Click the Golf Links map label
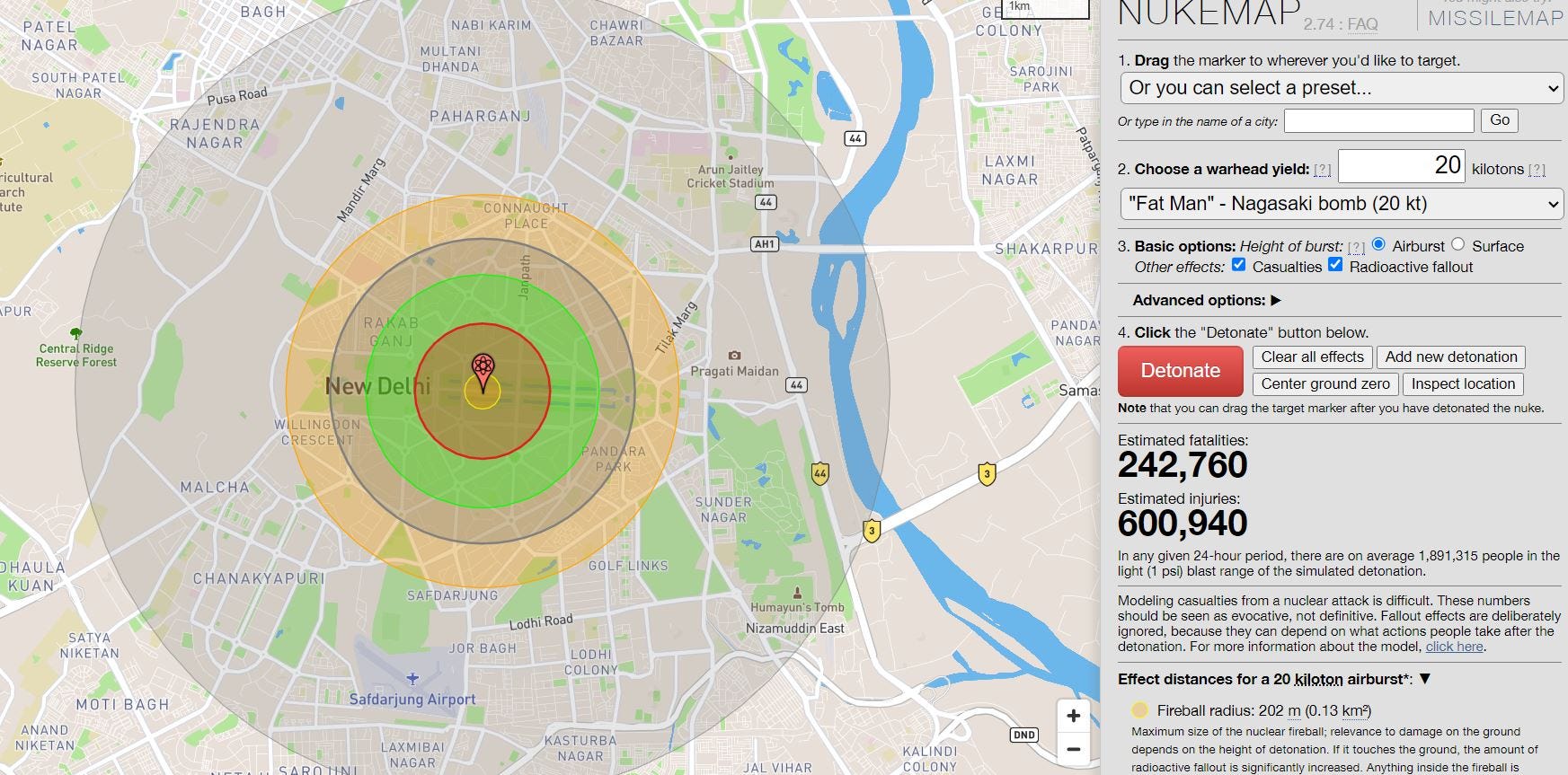This screenshot has width=1568, height=775. (628, 566)
